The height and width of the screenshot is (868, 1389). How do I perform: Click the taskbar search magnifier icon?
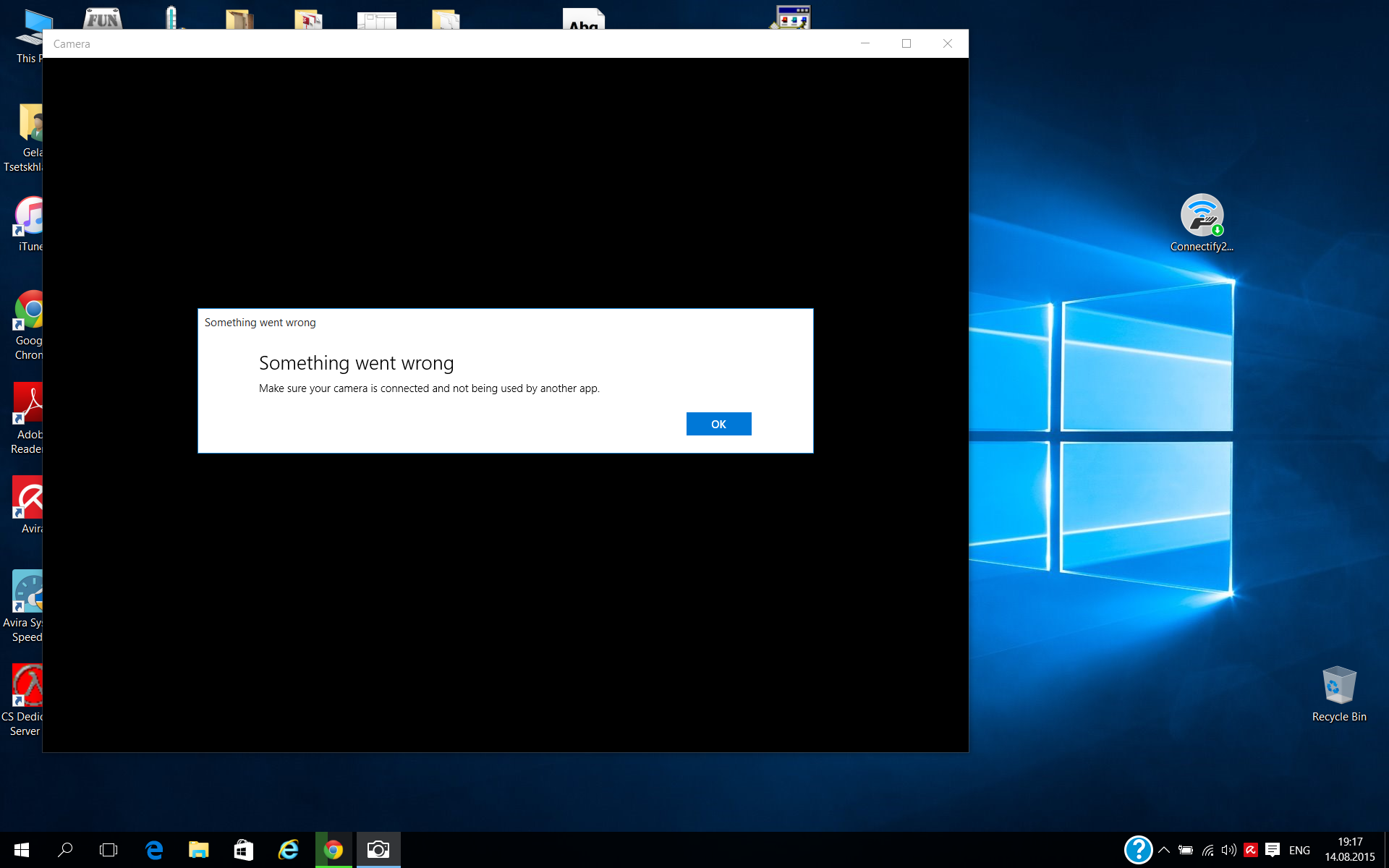click(65, 850)
